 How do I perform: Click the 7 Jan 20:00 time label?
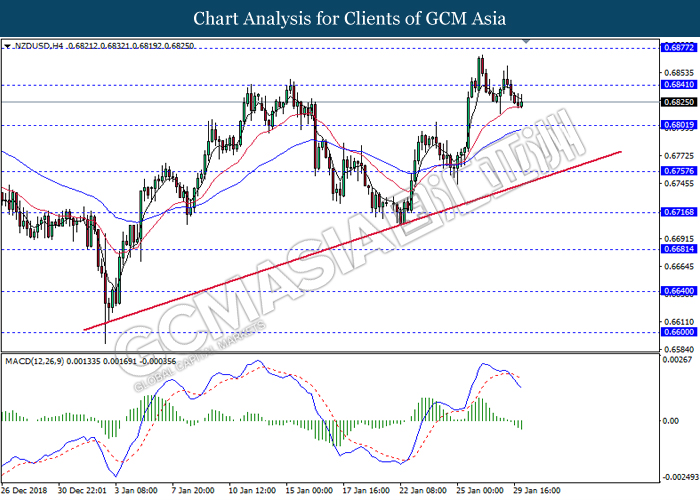193,490
